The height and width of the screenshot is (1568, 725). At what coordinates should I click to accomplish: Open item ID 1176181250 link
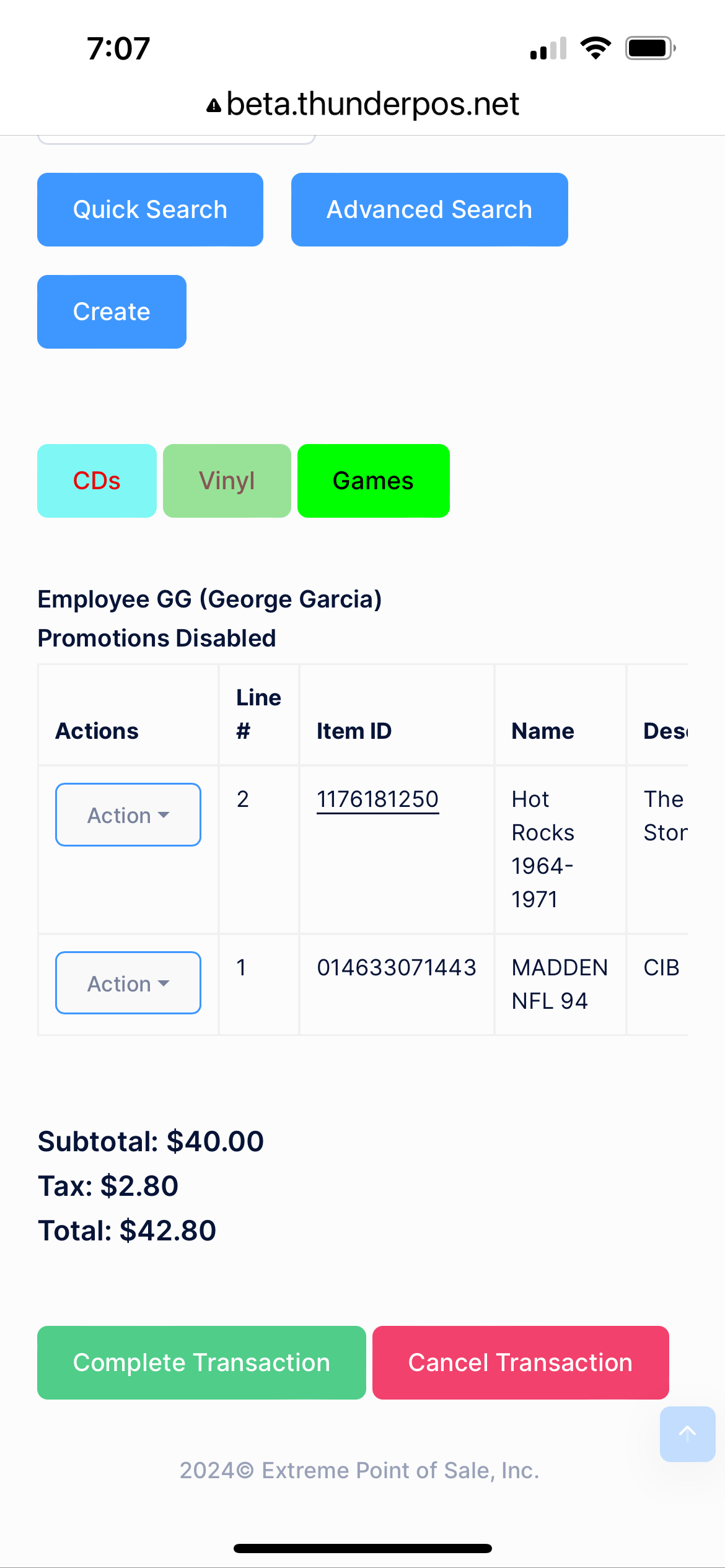point(377,799)
